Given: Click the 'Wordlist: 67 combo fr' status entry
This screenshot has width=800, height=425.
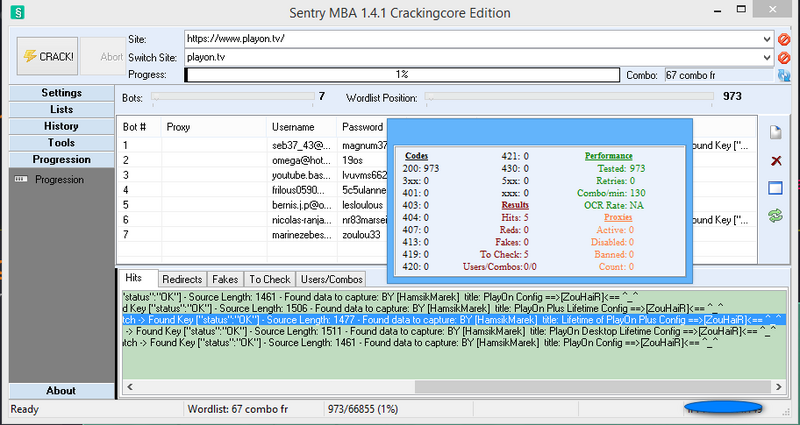Looking at the screenshot, I should click(238, 409).
